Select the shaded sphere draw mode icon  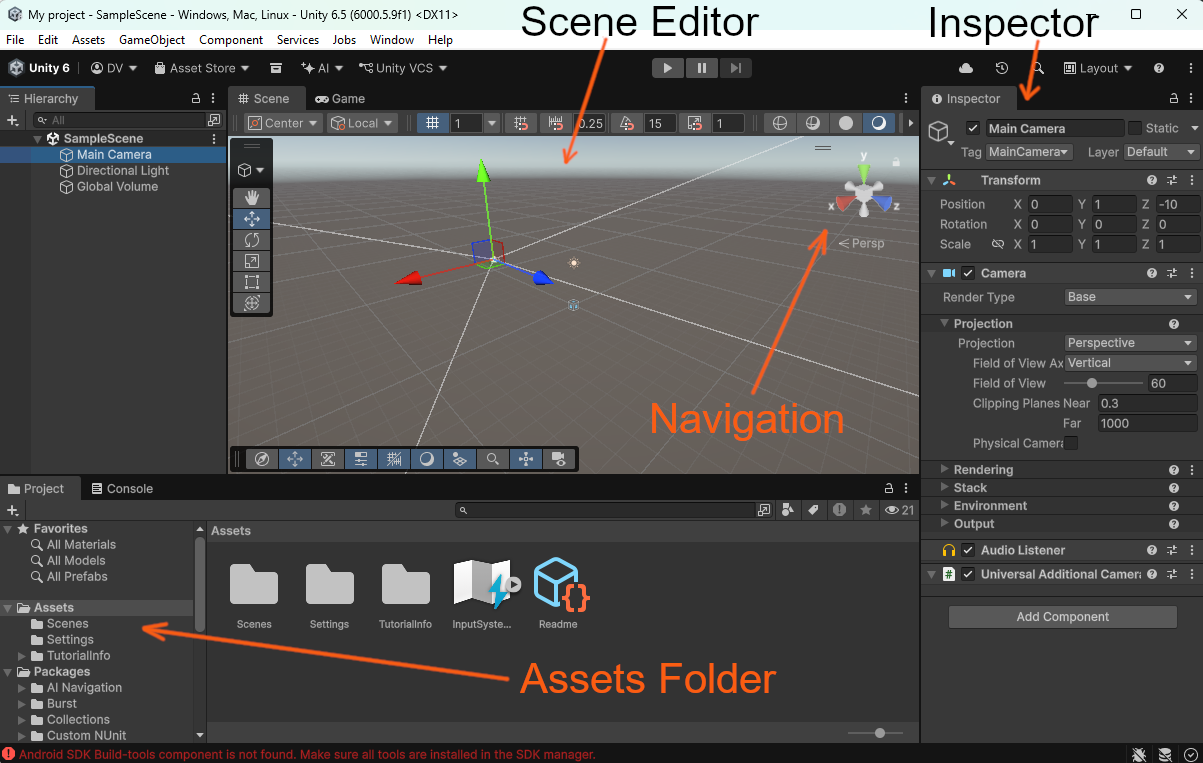pyautogui.click(x=846, y=123)
